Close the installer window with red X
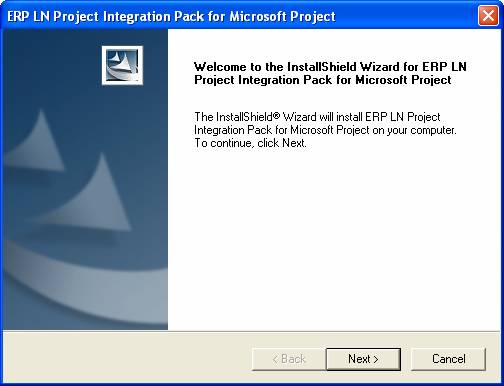 [488, 16]
